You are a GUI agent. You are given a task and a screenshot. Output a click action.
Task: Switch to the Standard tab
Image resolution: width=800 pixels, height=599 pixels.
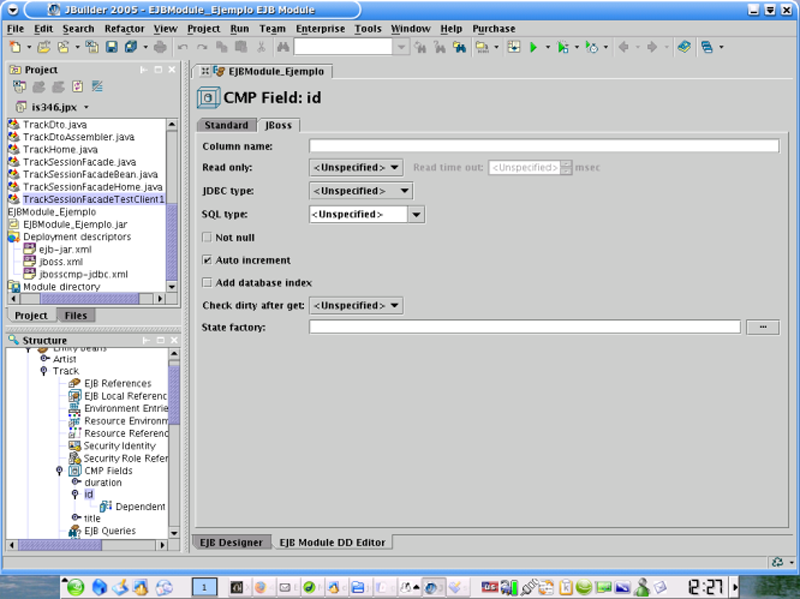coord(226,125)
